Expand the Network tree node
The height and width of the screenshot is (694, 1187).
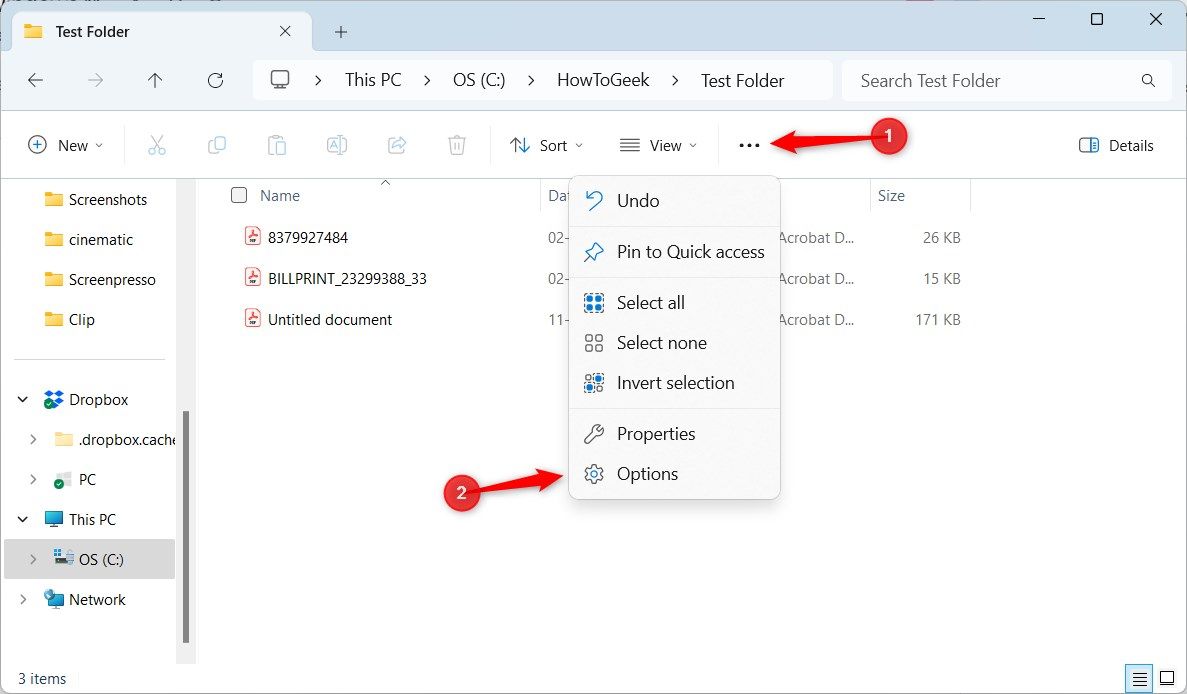(x=23, y=599)
